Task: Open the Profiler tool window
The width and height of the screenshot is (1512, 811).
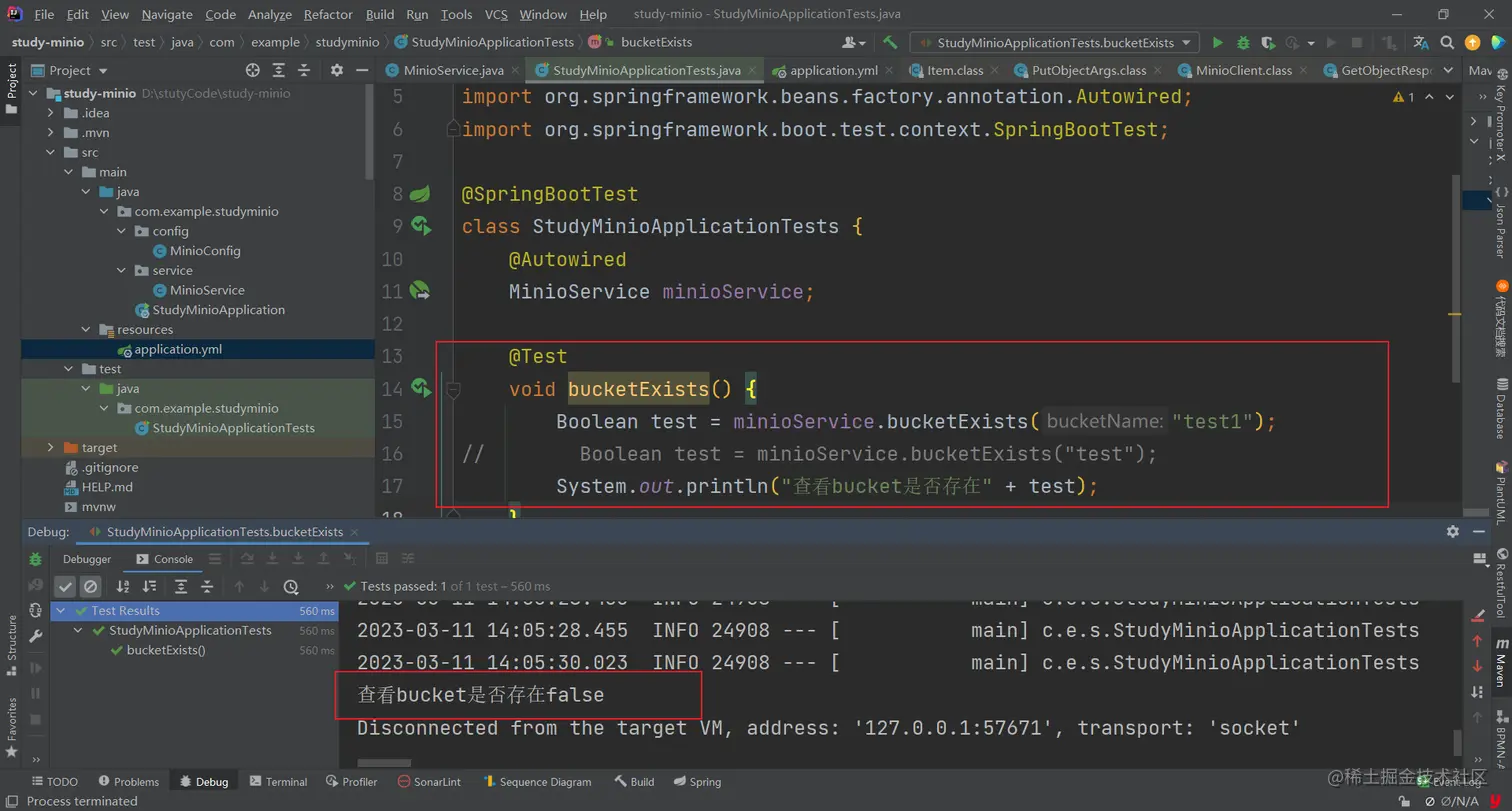Action: tap(350, 782)
